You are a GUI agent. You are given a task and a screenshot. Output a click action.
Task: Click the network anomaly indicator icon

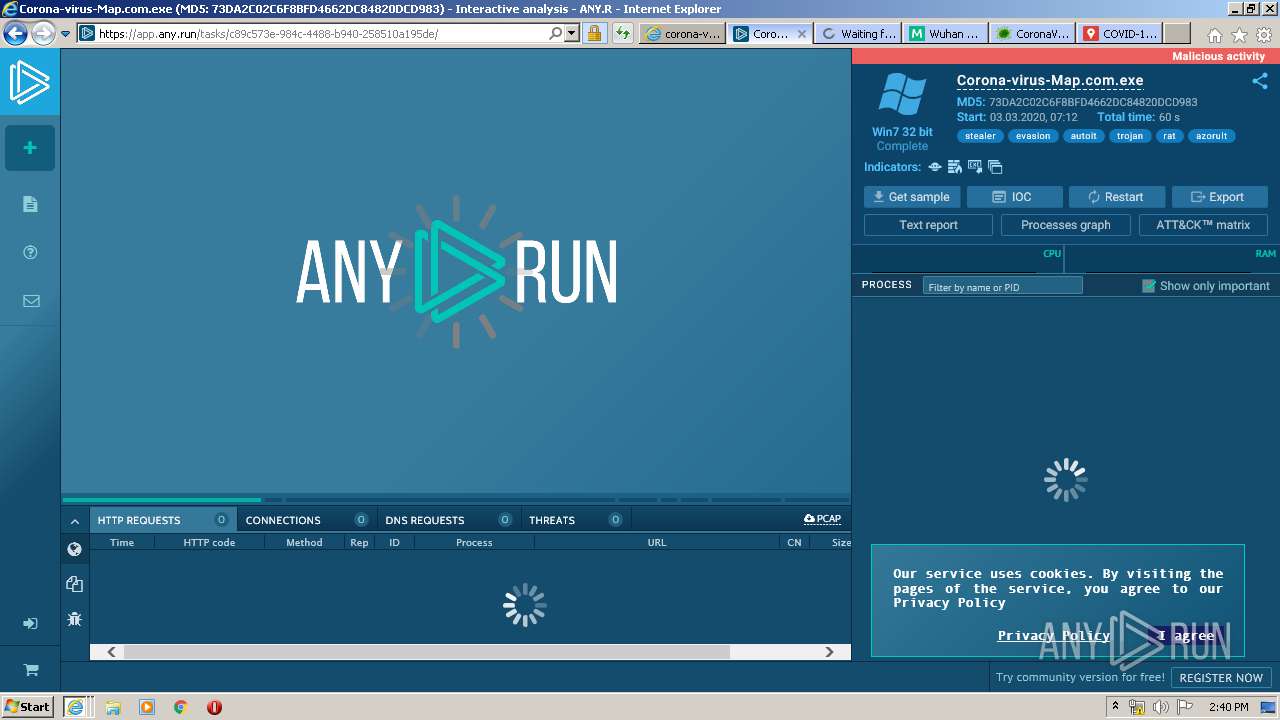coord(935,167)
